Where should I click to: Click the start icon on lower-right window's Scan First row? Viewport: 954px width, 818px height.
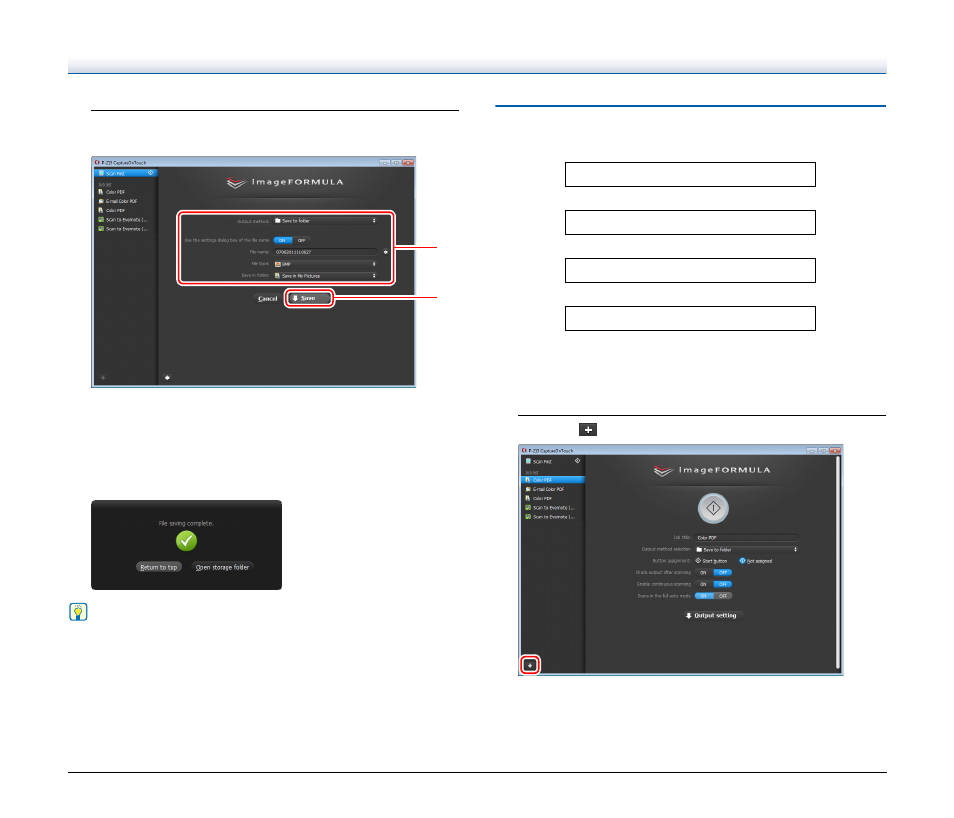pyautogui.click(x=577, y=461)
